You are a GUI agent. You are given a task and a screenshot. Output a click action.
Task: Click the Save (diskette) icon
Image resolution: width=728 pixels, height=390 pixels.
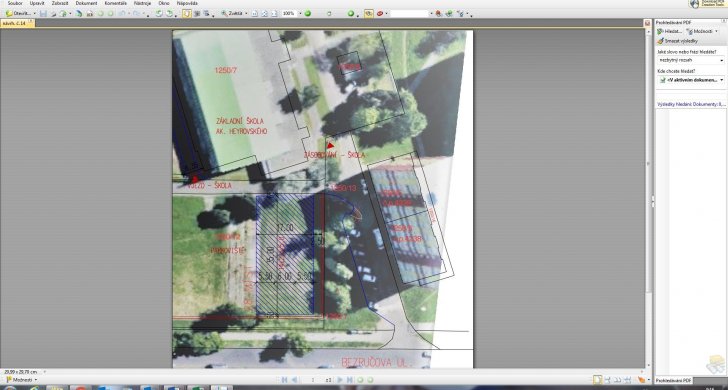point(43,14)
